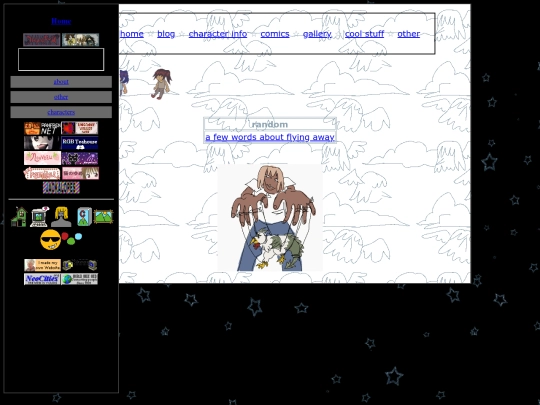540x405 pixels.
Task: Click the puppeteer with griffin artwork
Action: [x=270, y=218]
